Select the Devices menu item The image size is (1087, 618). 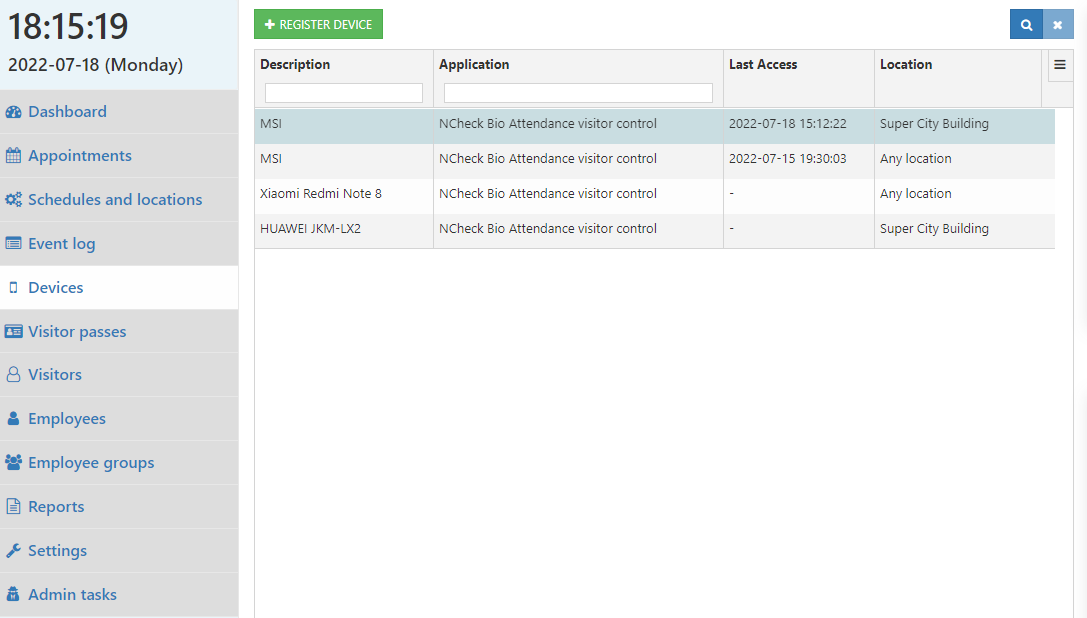[119, 288]
